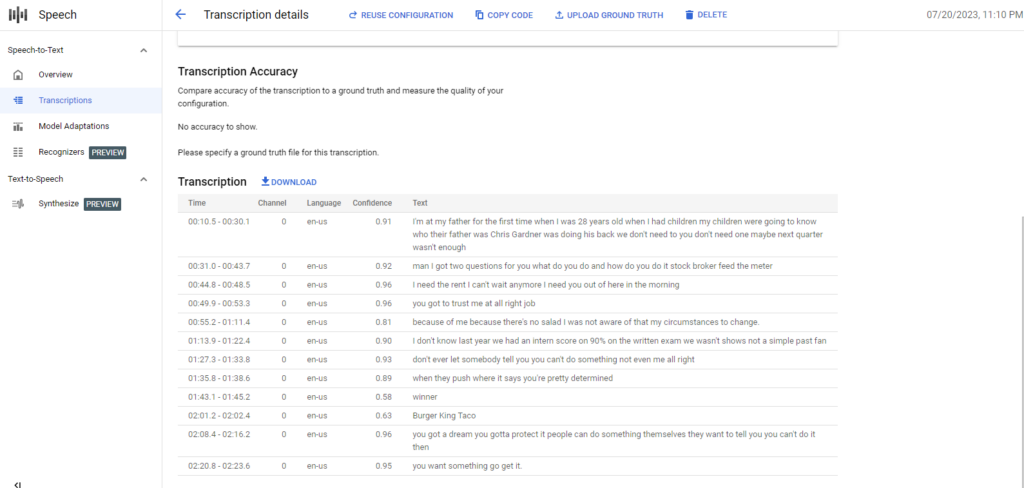Click the COPY CODE button
The height and width of the screenshot is (488, 1024).
[x=504, y=15]
